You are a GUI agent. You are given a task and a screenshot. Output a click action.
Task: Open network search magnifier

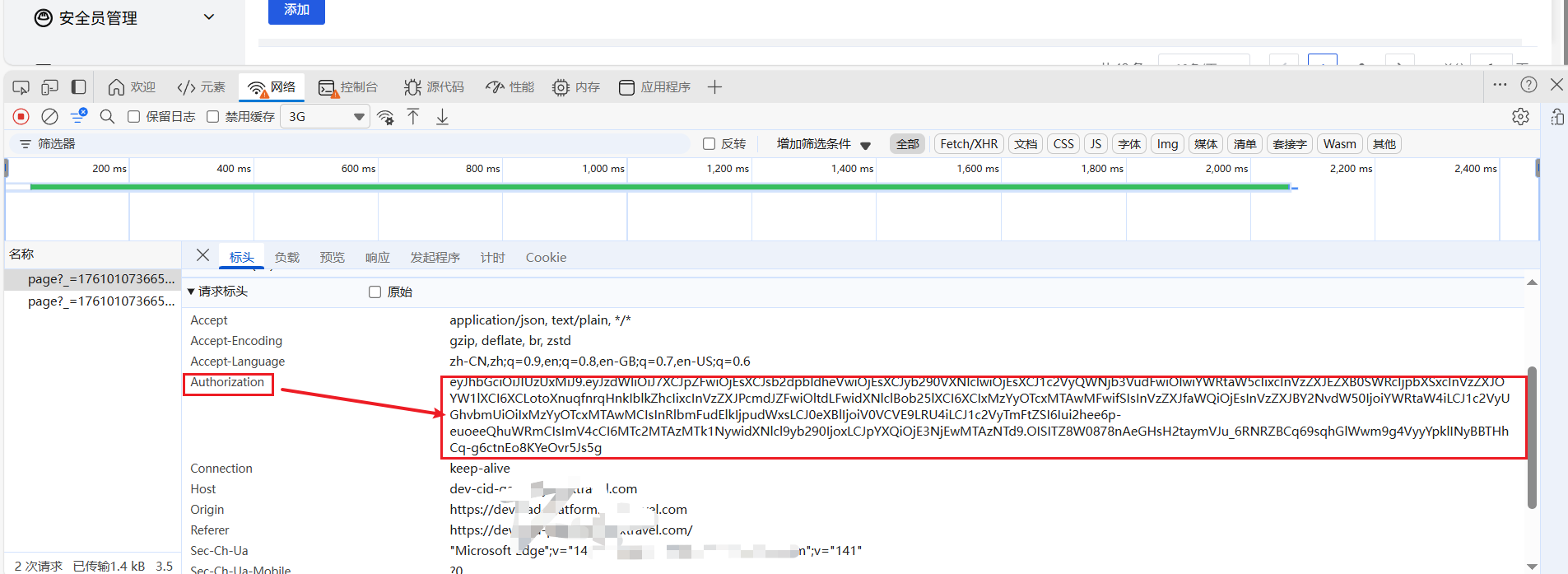pos(107,117)
